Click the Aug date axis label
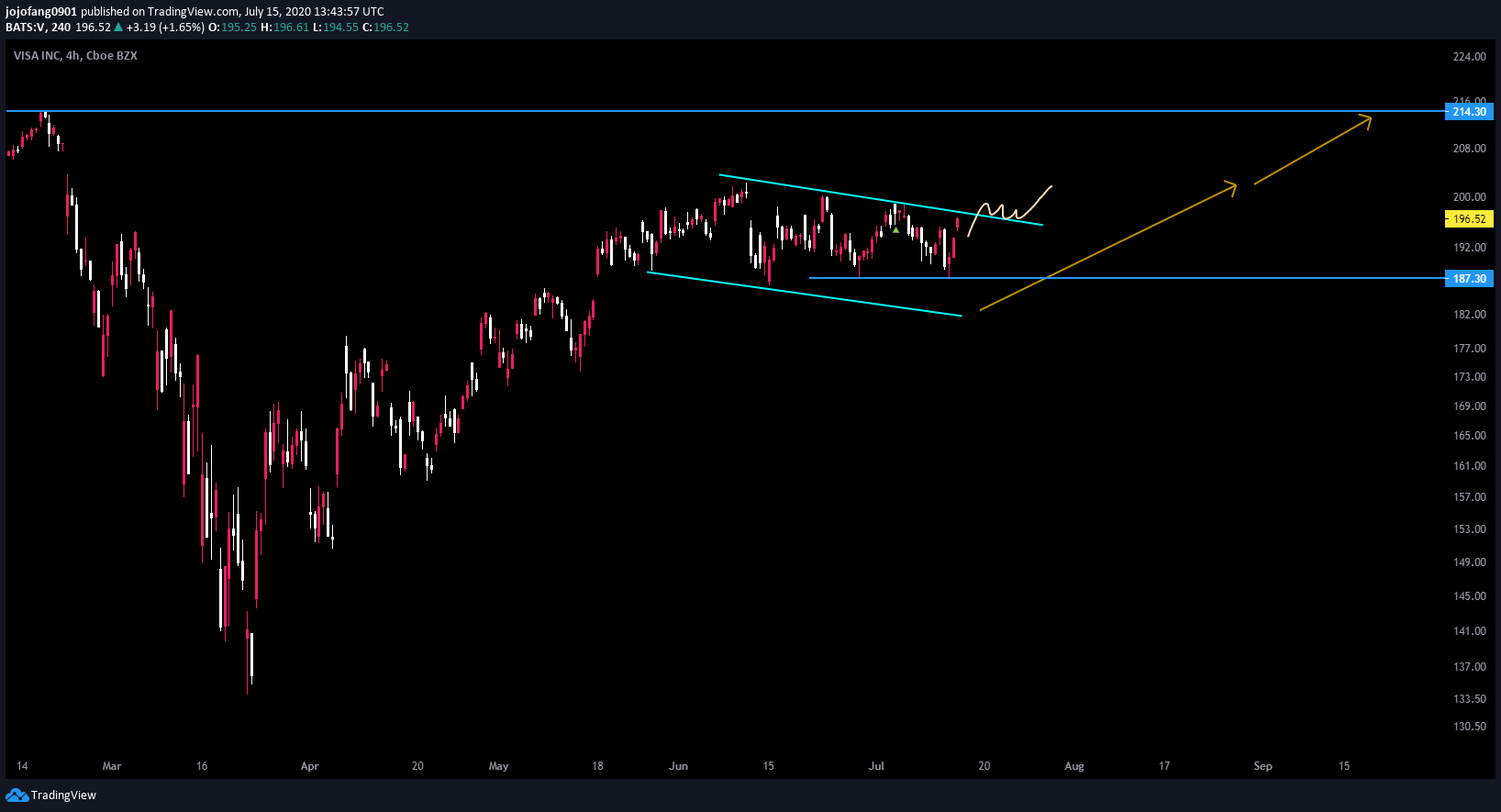The image size is (1501, 812). [1074, 766]
